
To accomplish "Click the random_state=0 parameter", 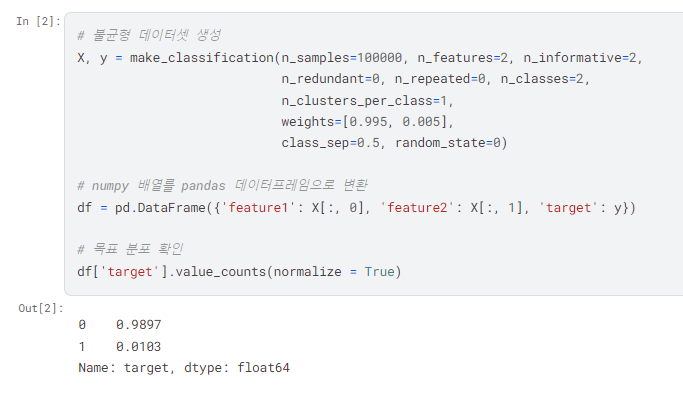I will [451, 143].
